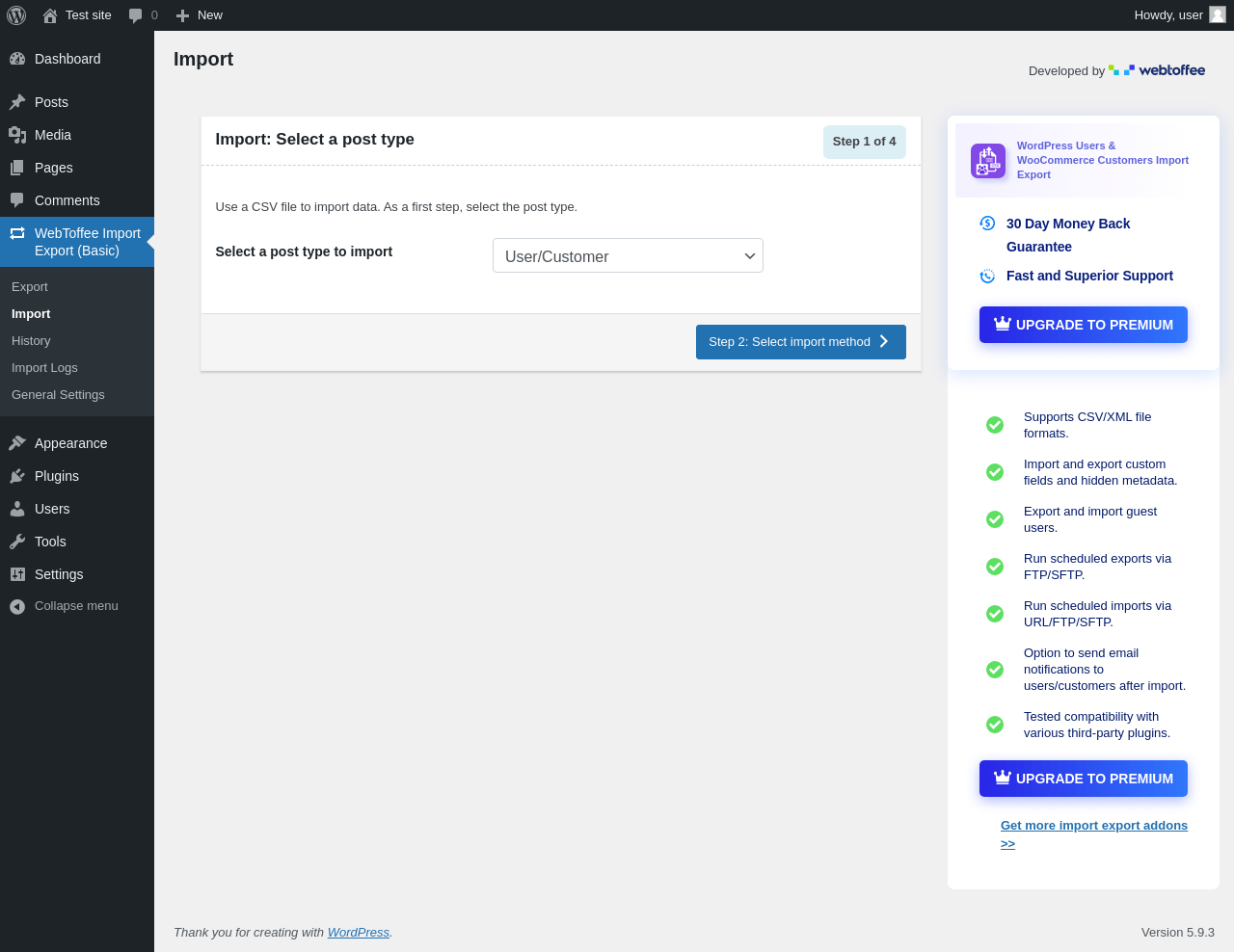This screenshot has width=1234, height=952.
Task: Click the WordPress logo icon
Action: 16,15
